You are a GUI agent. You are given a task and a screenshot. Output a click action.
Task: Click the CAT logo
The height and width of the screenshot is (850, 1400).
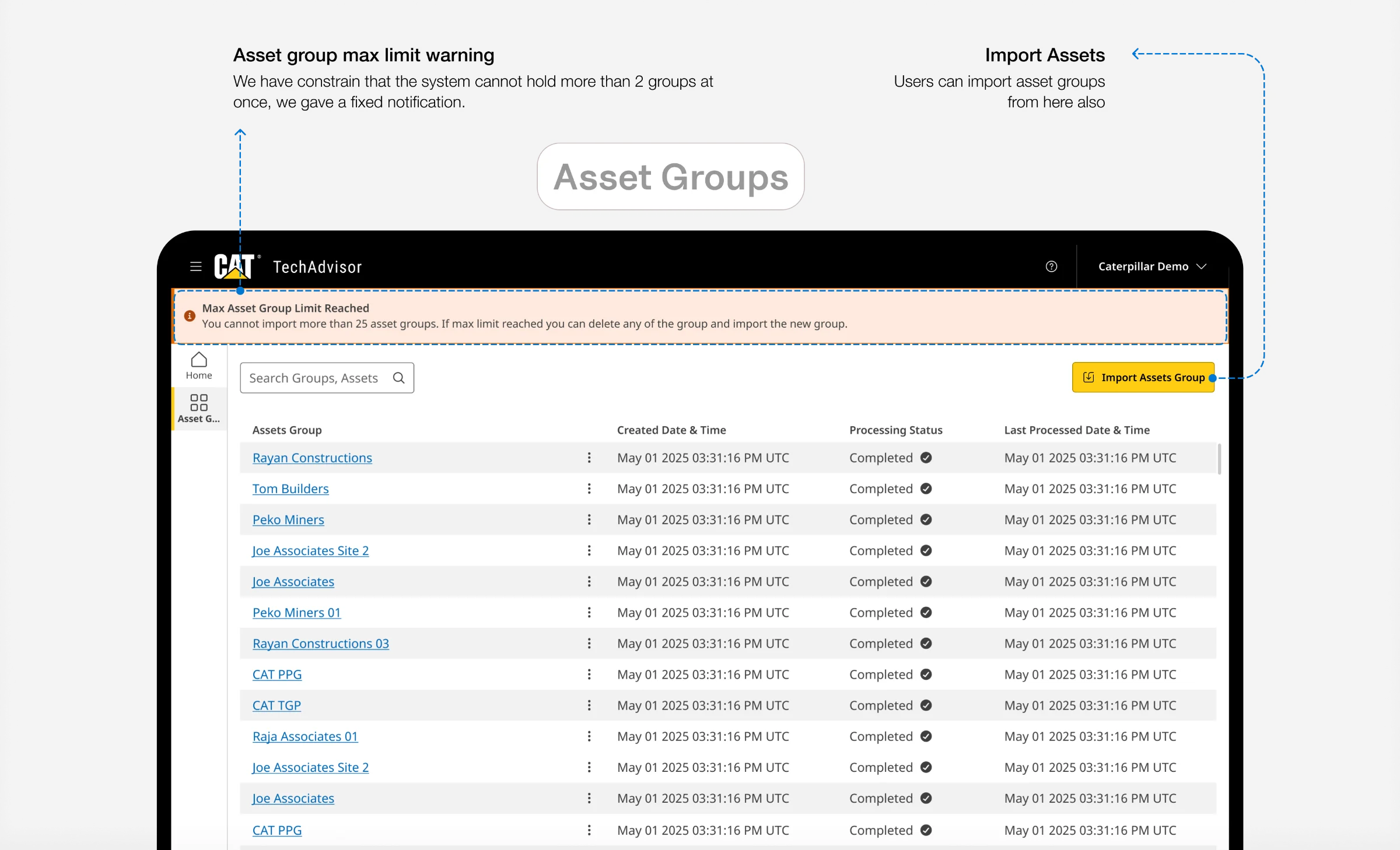[x=234, y=266]
